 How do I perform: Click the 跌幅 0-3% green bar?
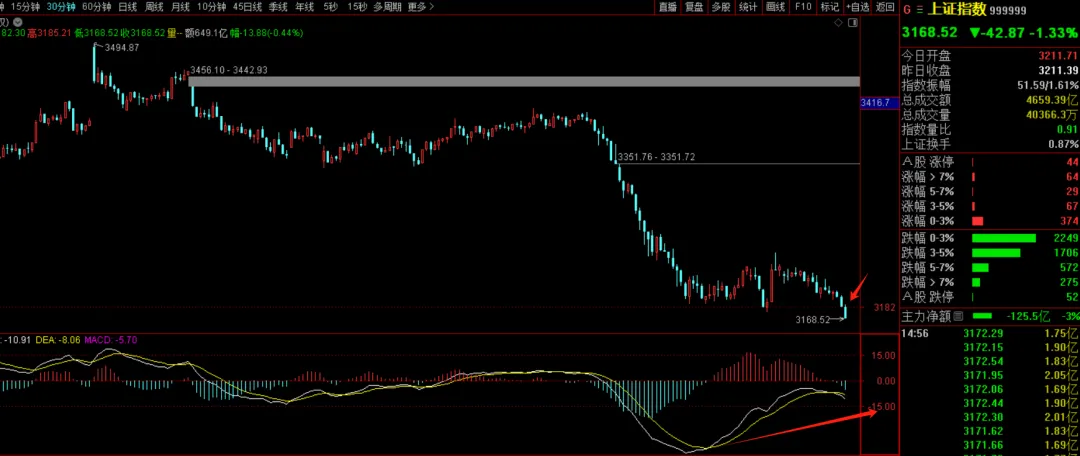[x=1004, y=238]
